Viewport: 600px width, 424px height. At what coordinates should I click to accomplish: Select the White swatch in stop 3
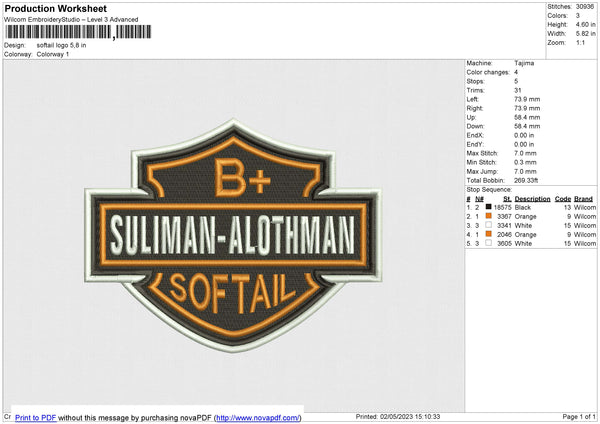(488, 225)
